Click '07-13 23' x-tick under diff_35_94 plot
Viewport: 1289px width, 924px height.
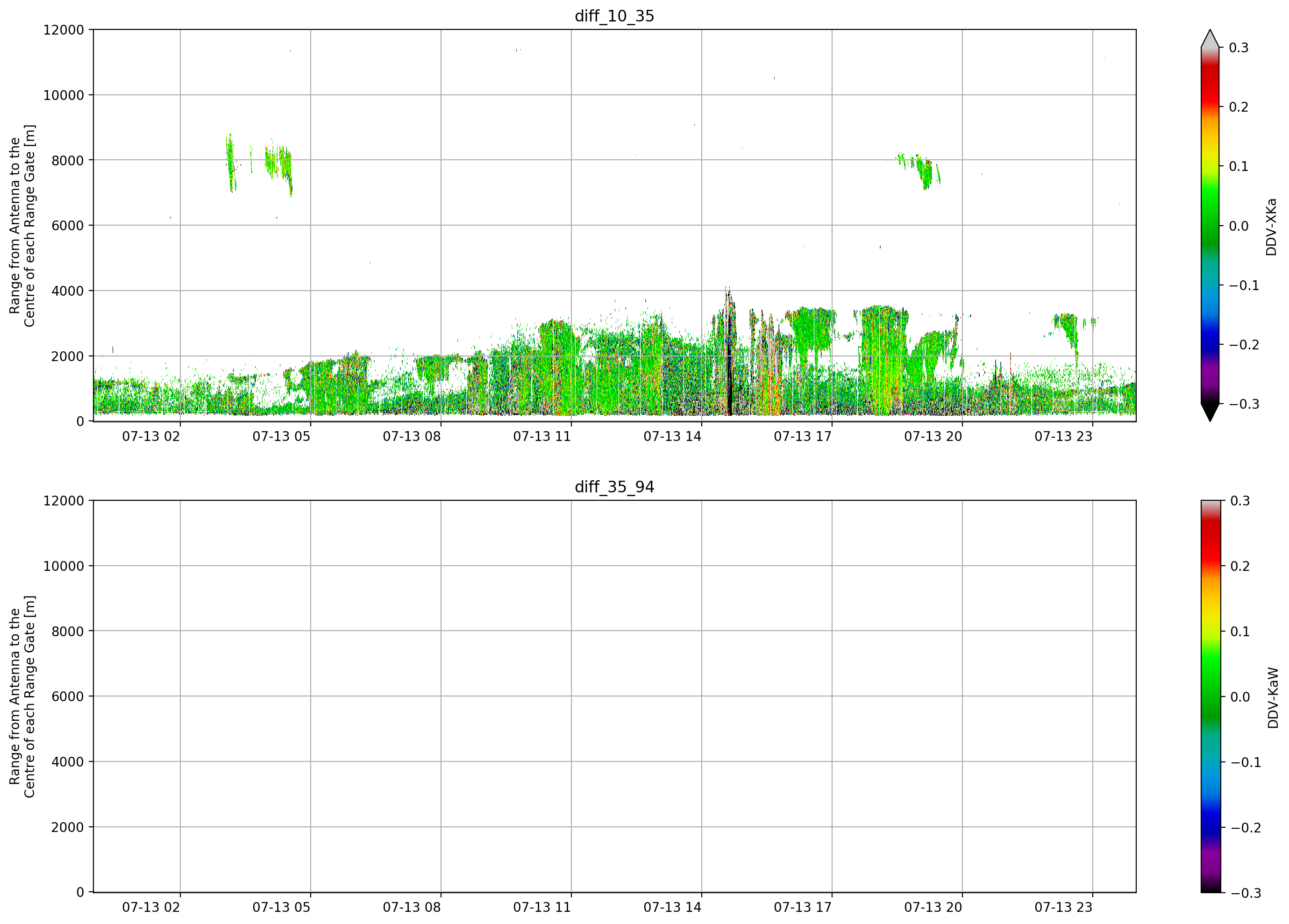[x=1063, y=907]
